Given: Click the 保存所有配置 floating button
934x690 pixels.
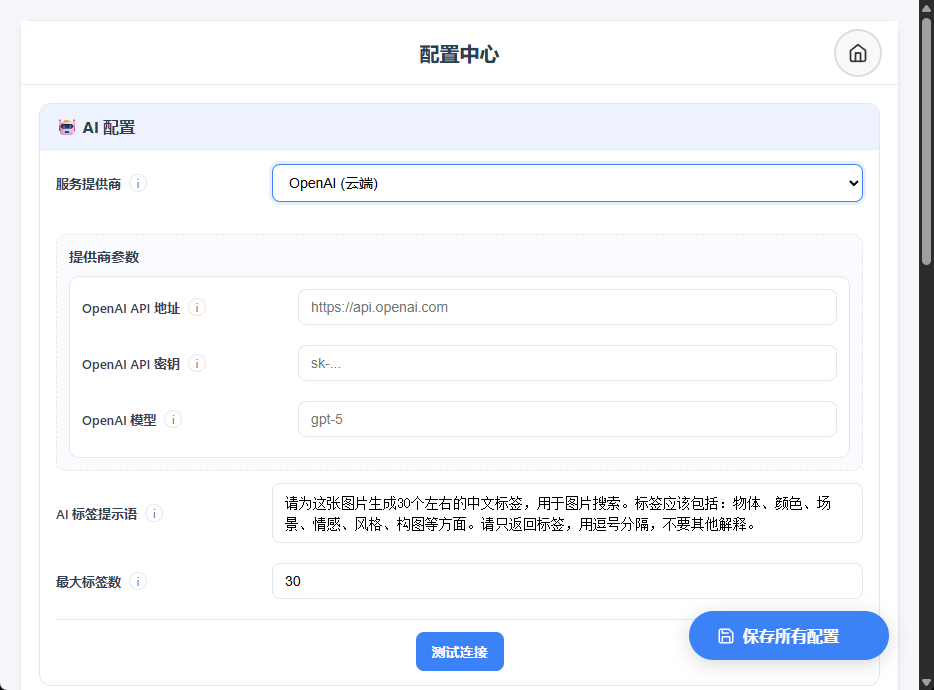Looking at the screenshot, I should 788,636.
